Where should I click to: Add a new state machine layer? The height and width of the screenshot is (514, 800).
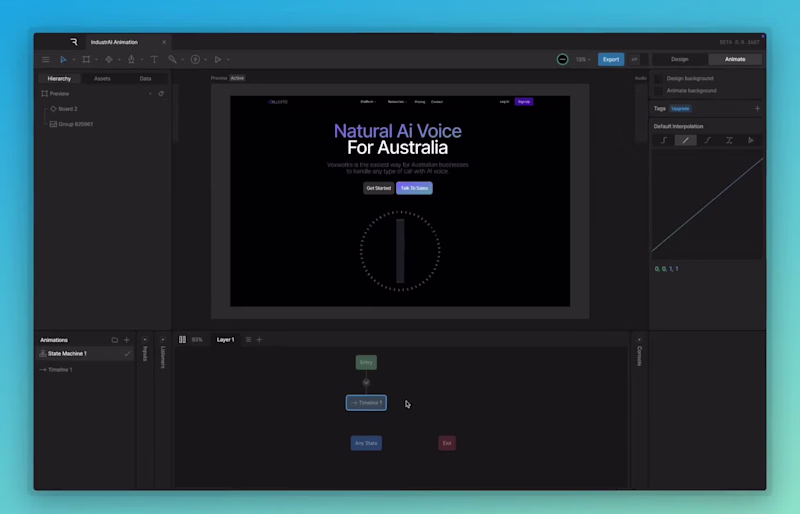[259, 339]
